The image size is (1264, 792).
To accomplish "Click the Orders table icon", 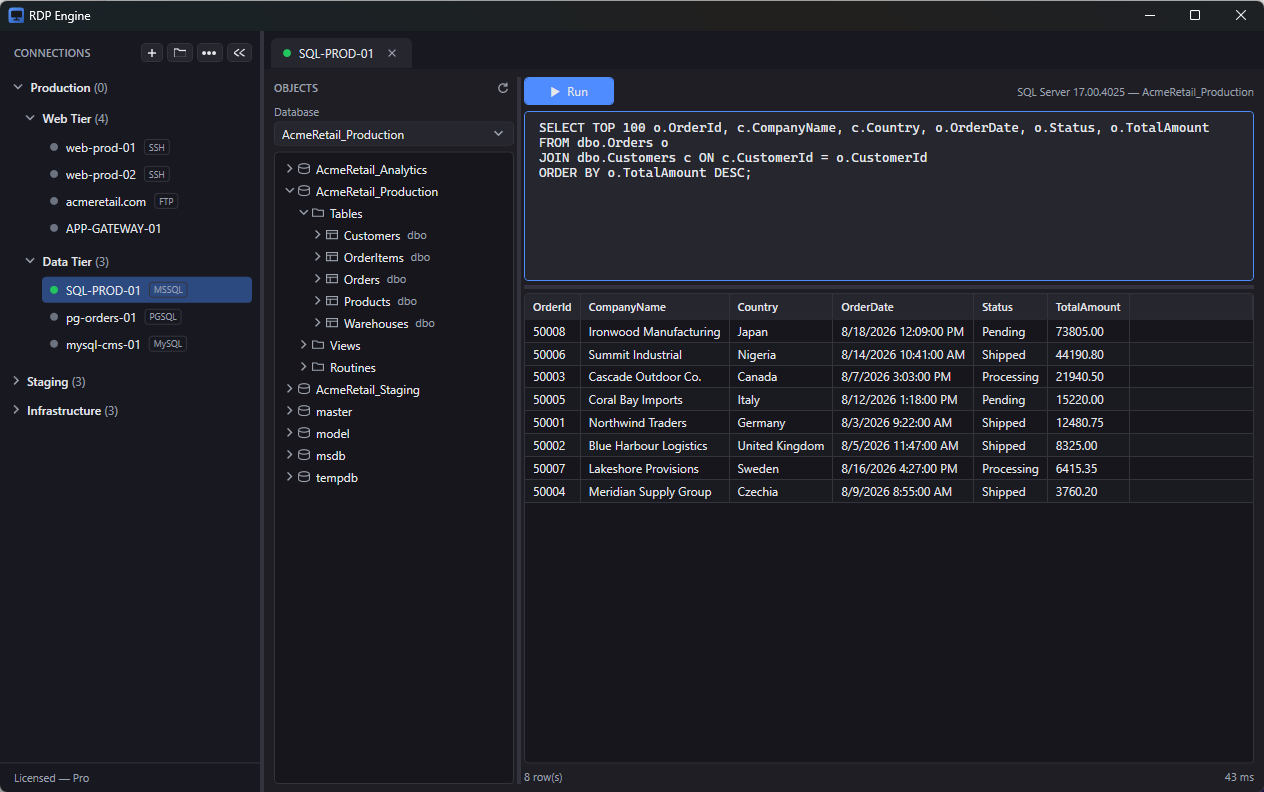I will pyautogui.click(x=332, y=279).
